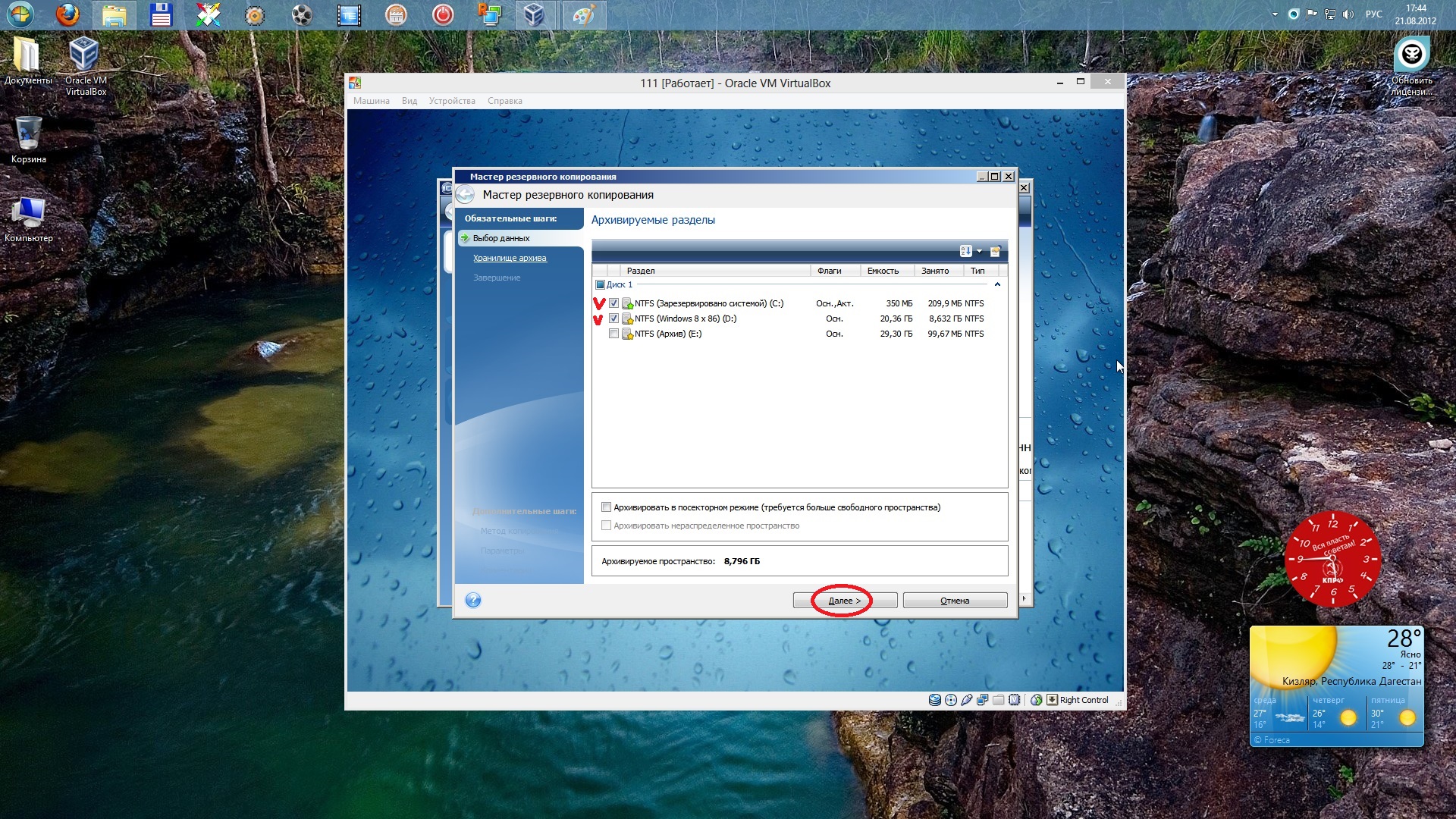Go to Хранилище архива step link
This screenshot has height=819, width=1456.
[510, 258]
